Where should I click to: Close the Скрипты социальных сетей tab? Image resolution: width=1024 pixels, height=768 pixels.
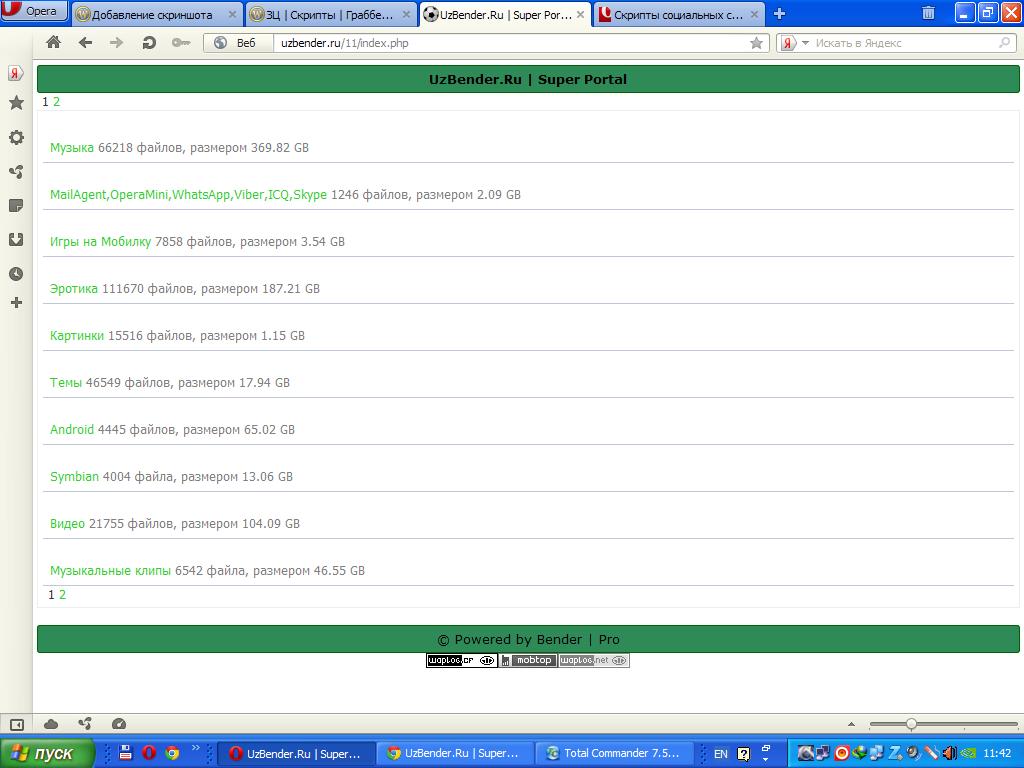[755, 14]
